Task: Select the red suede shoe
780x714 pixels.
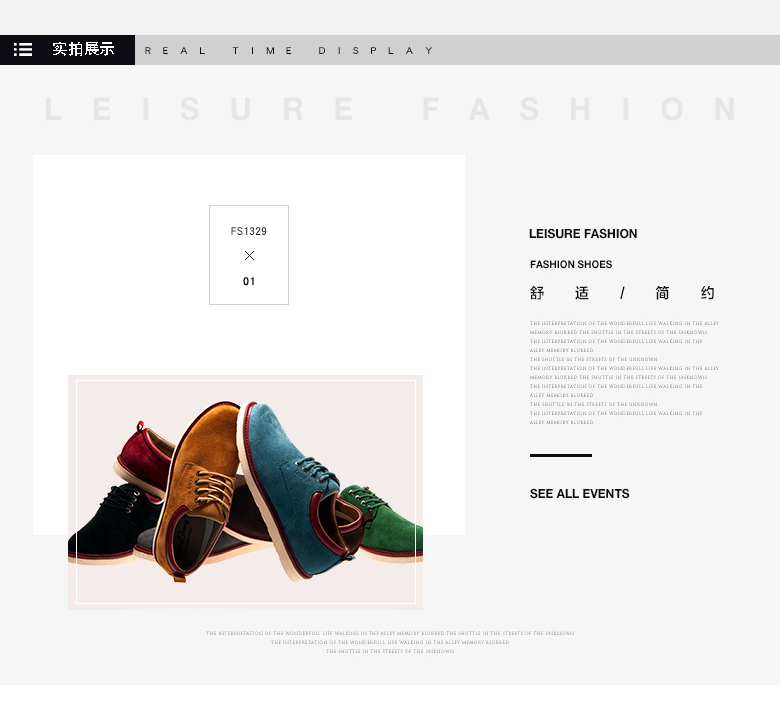Action: coord(144,458)
